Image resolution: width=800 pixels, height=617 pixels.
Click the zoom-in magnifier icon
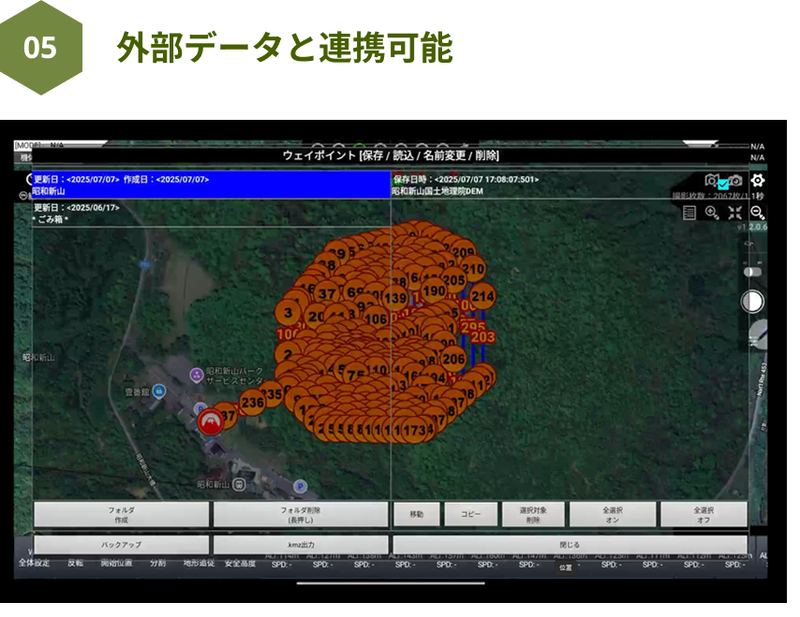712,212
